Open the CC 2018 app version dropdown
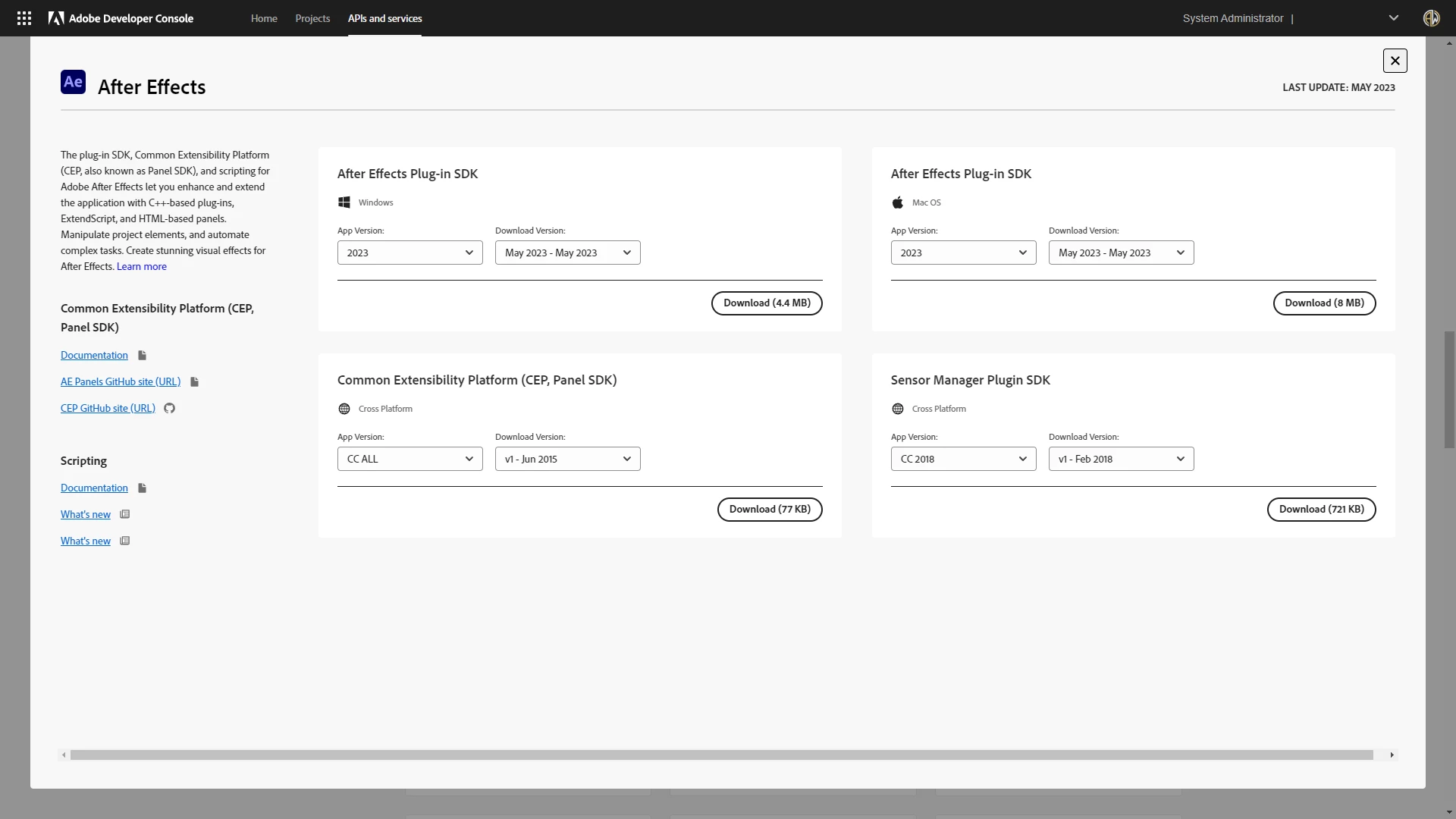 click(x=964, y=459)
